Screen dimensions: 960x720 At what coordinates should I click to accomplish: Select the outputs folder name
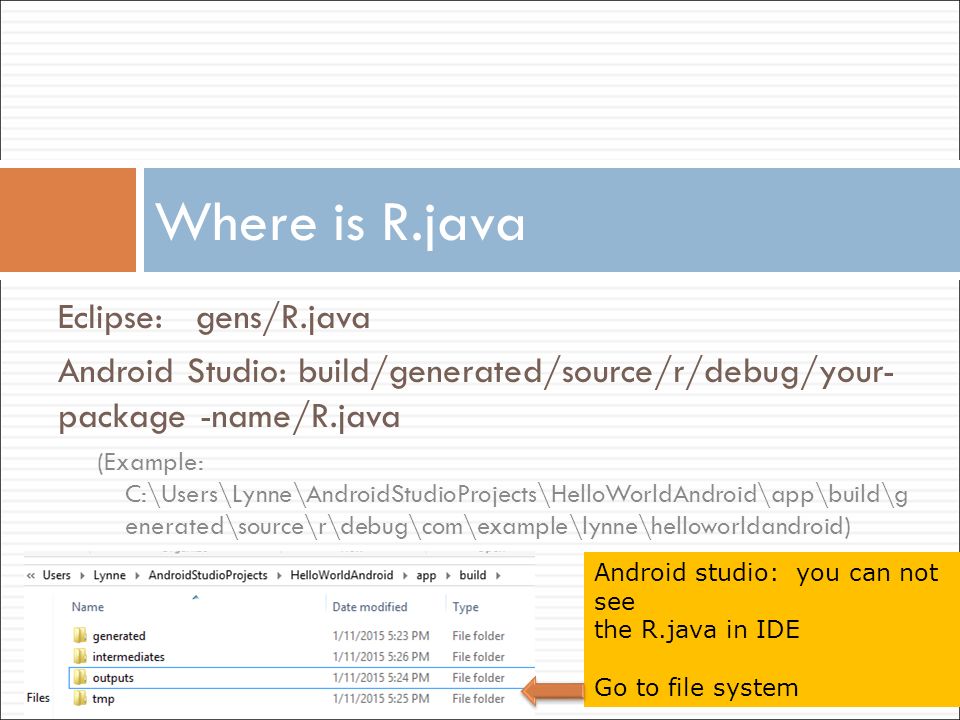[113, 678]
